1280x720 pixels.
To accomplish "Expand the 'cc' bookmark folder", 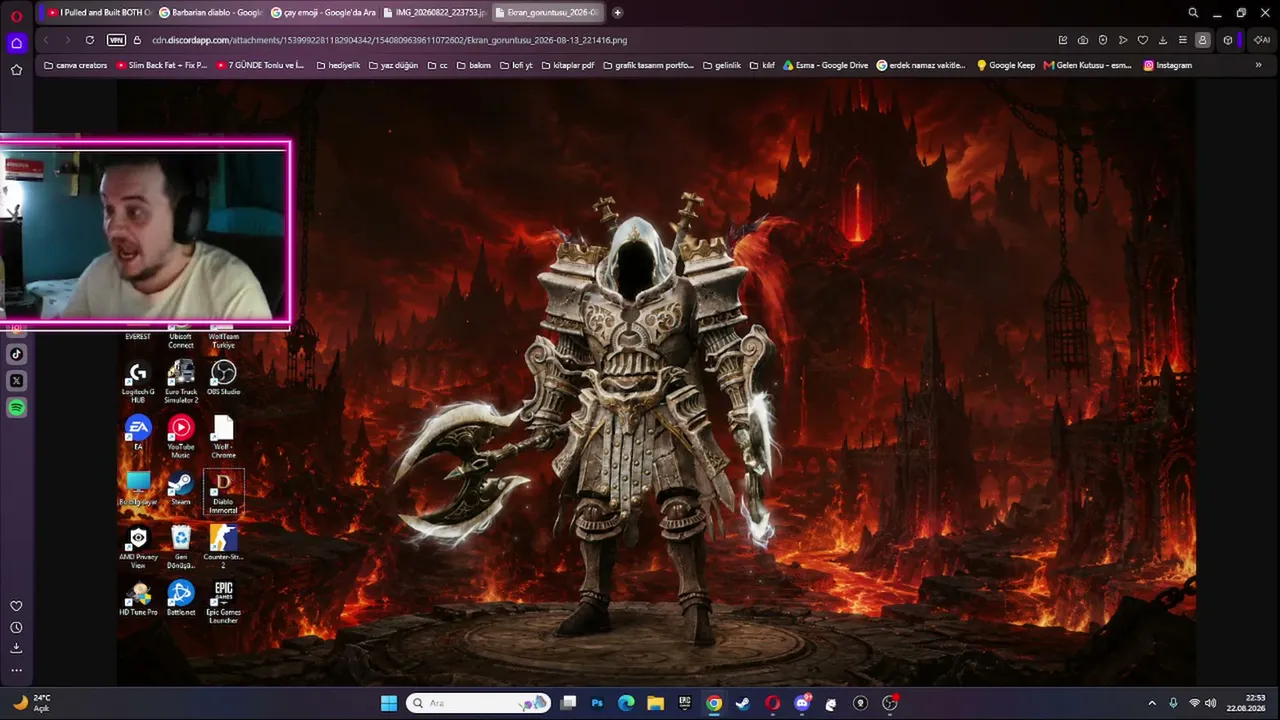I will tap(437, 65).
